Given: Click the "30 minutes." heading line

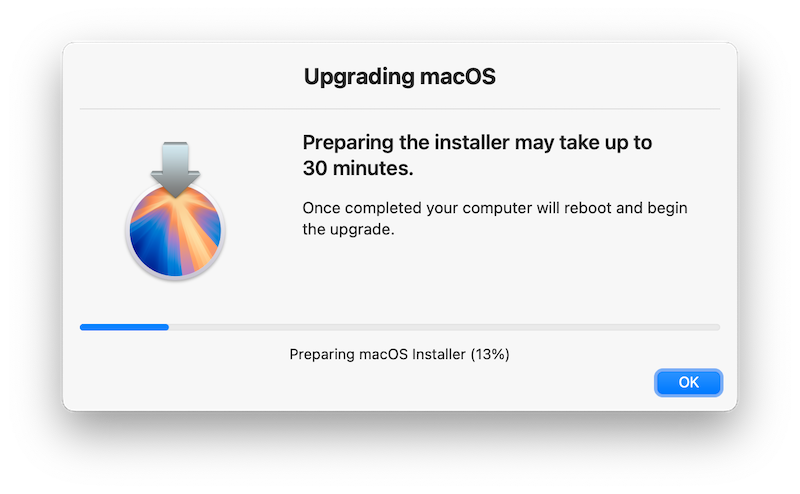Looking at the screenshot, I should 358,168.
